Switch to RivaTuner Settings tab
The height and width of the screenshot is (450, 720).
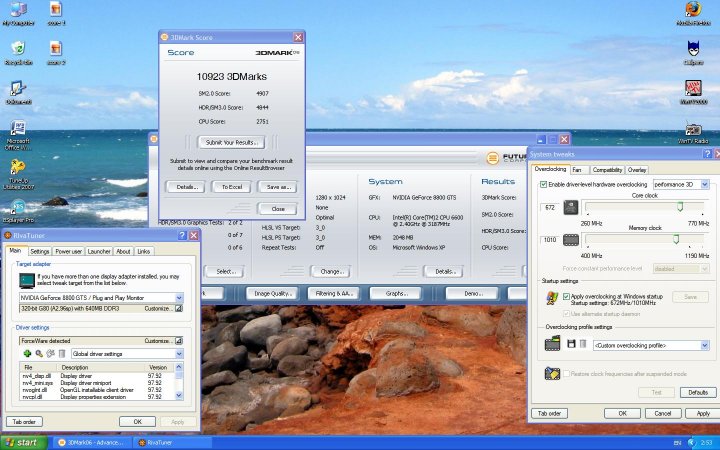pos(39,252)
